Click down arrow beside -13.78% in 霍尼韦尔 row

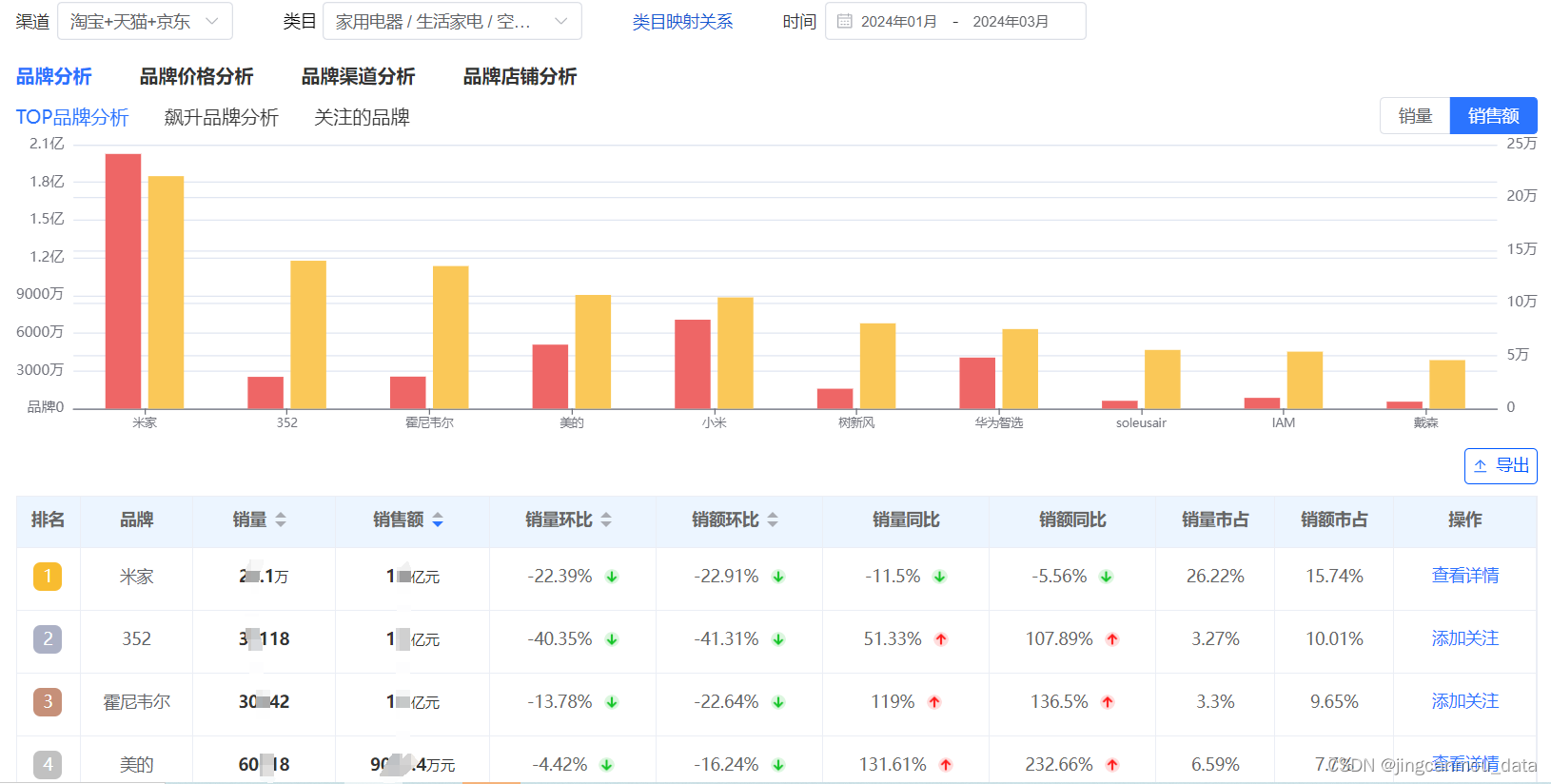pyautogui.click(x=612, y=702)
